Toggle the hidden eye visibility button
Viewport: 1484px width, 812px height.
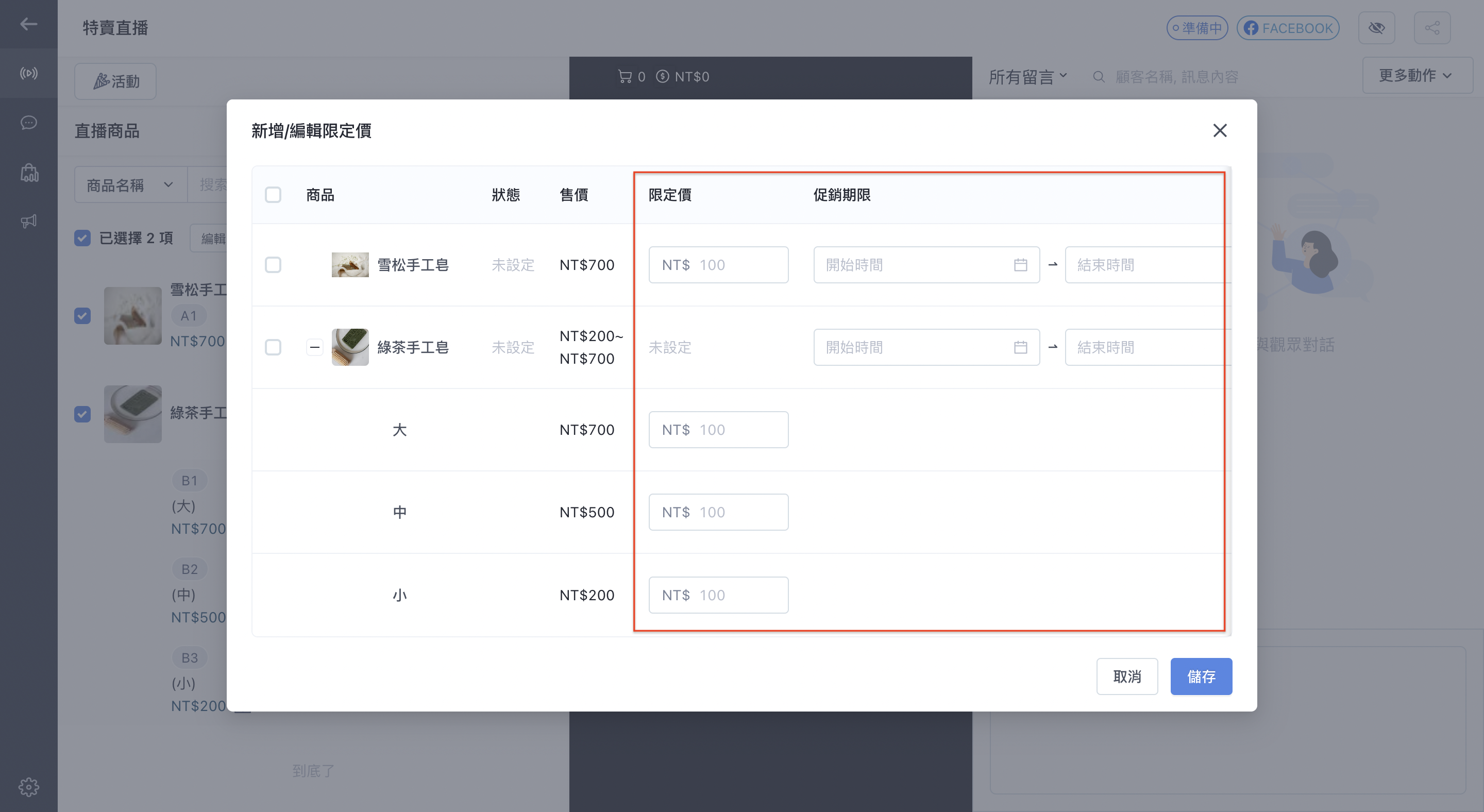tap(1376, 28)
